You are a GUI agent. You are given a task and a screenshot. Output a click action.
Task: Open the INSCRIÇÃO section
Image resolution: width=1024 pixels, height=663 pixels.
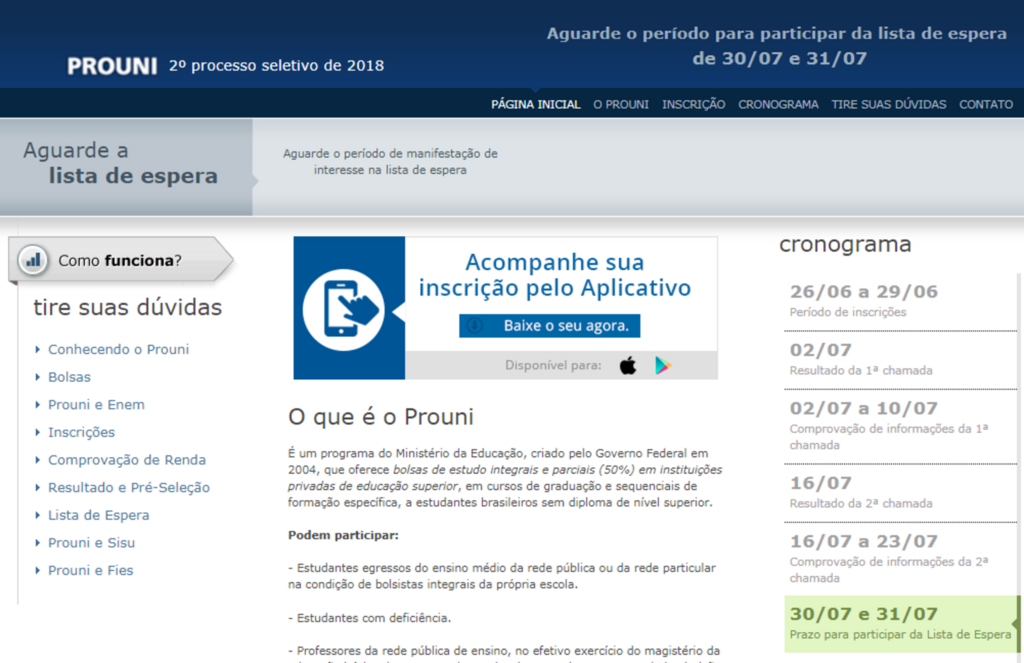pos(693,104)
